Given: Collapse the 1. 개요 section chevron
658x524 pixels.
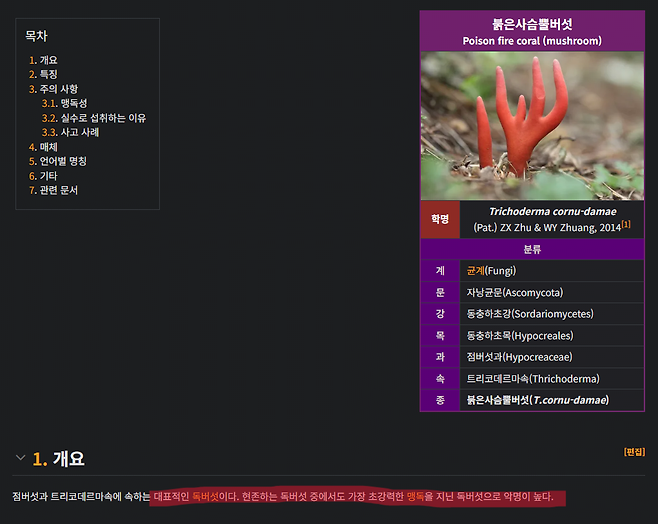Looking at the screenshot, I should pyautogui.click(x=20, y=458).
